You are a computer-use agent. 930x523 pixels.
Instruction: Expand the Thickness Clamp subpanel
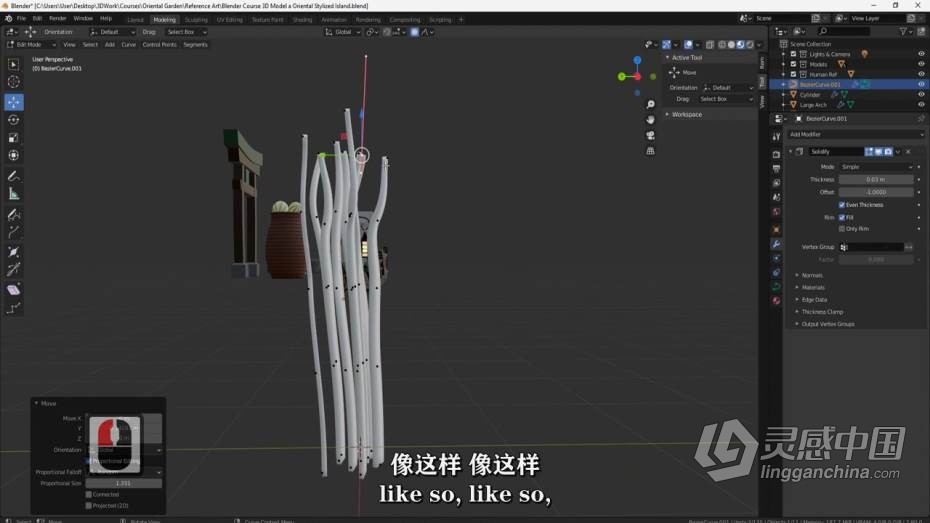[x=821, y=312]
